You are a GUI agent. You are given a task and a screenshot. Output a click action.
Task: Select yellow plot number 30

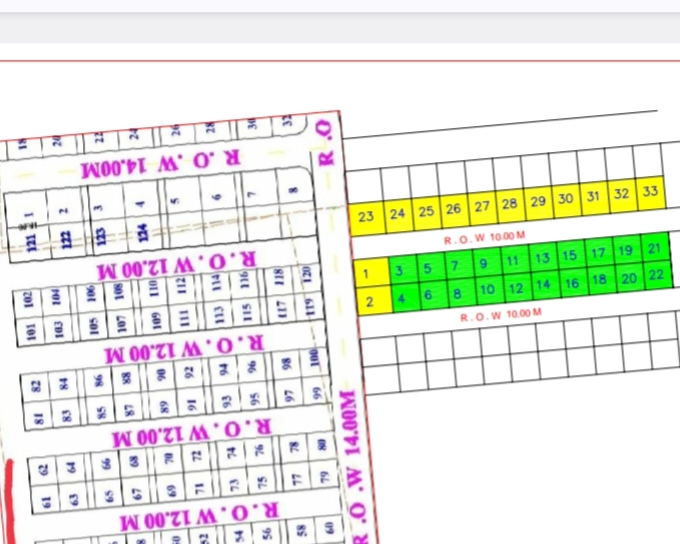click(x=565, y=199)
